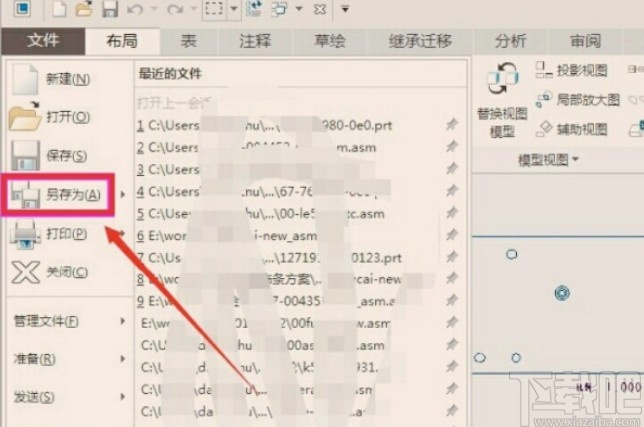
Task: Pin recent file 4 containing \67-76
Action: [x=452, y=190]
